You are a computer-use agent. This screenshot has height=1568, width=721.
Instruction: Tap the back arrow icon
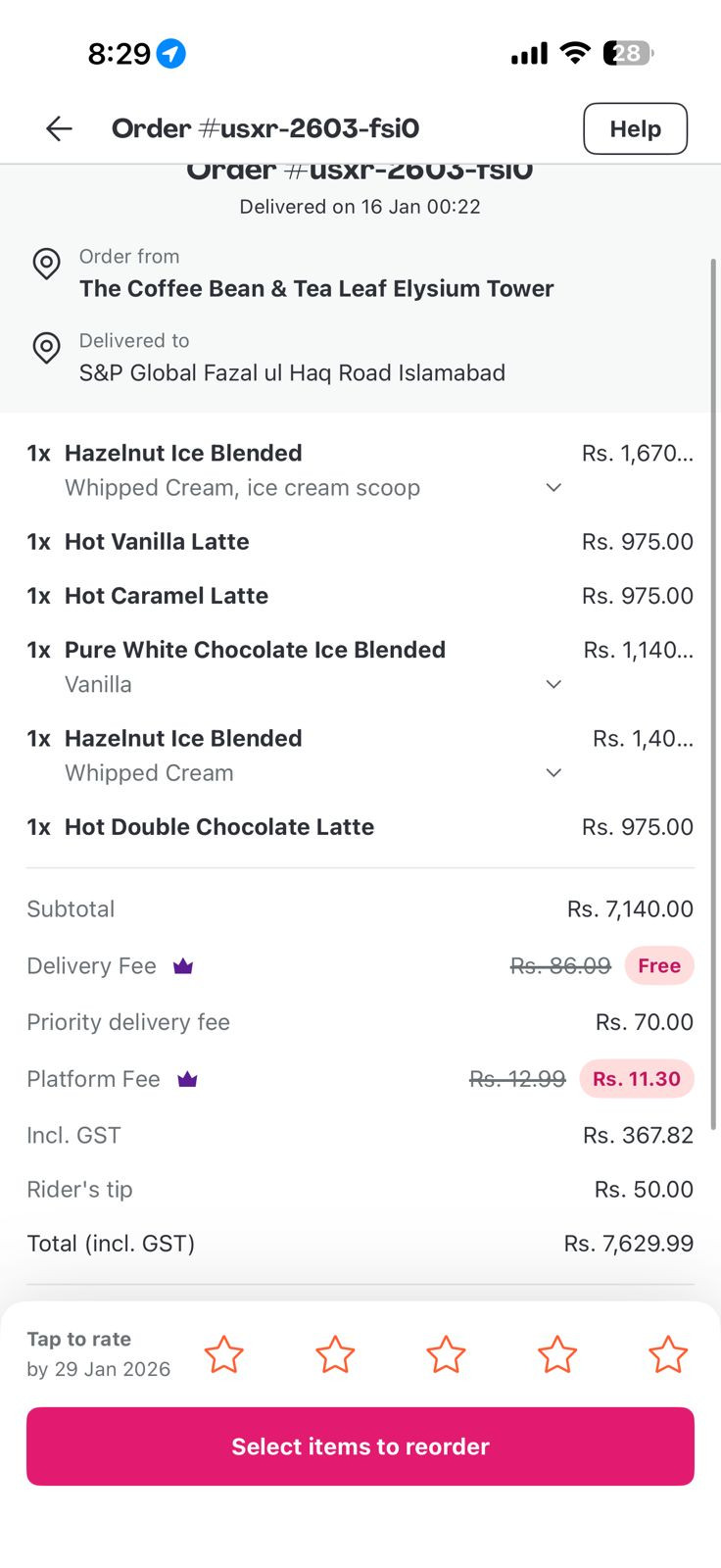coord(59,128)
